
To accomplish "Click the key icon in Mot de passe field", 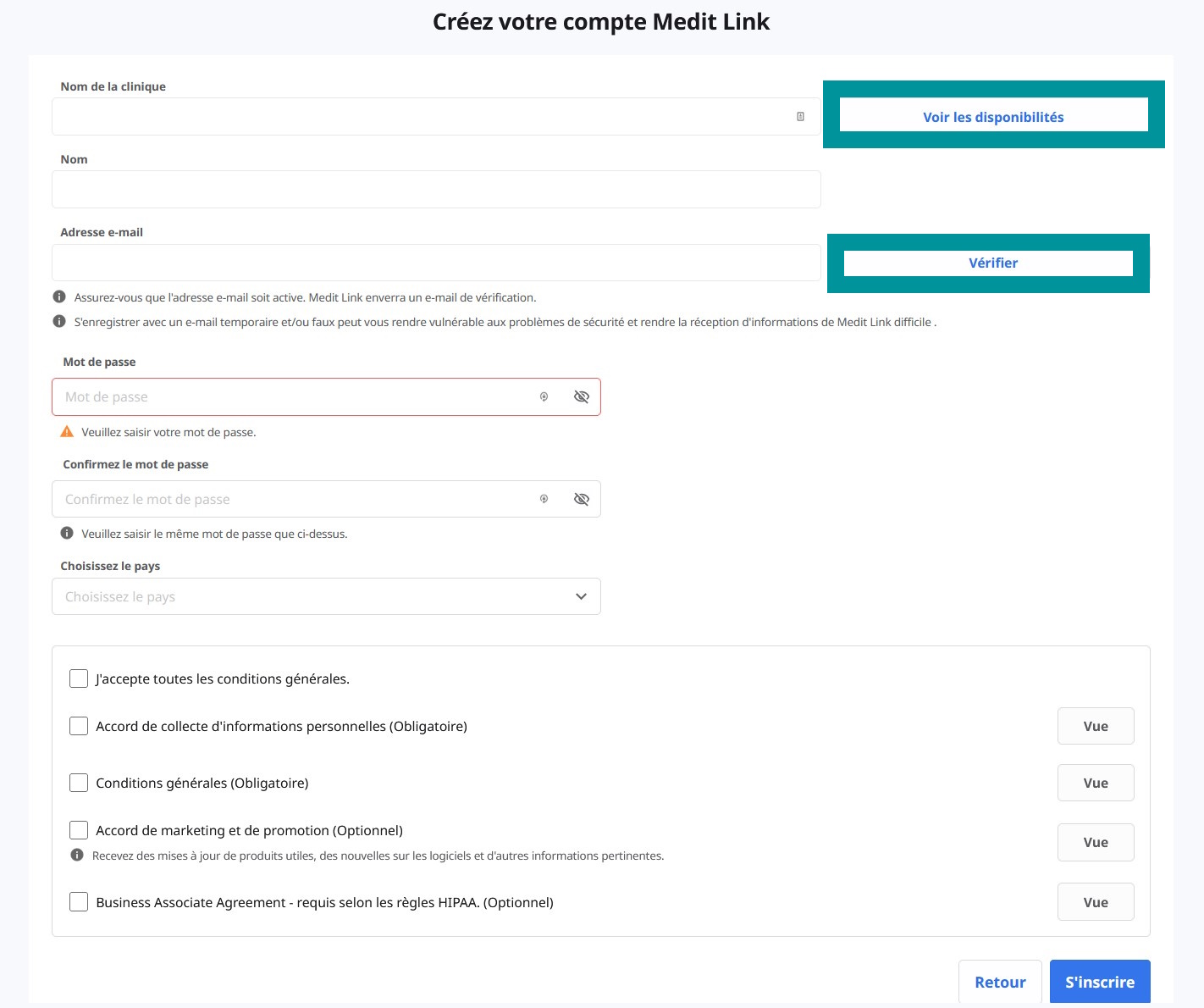I will (544, 396).
